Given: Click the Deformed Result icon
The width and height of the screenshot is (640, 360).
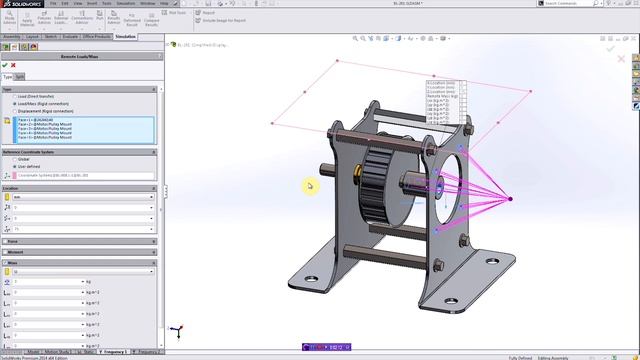Looking at the screenshot, I should point(132,20).
